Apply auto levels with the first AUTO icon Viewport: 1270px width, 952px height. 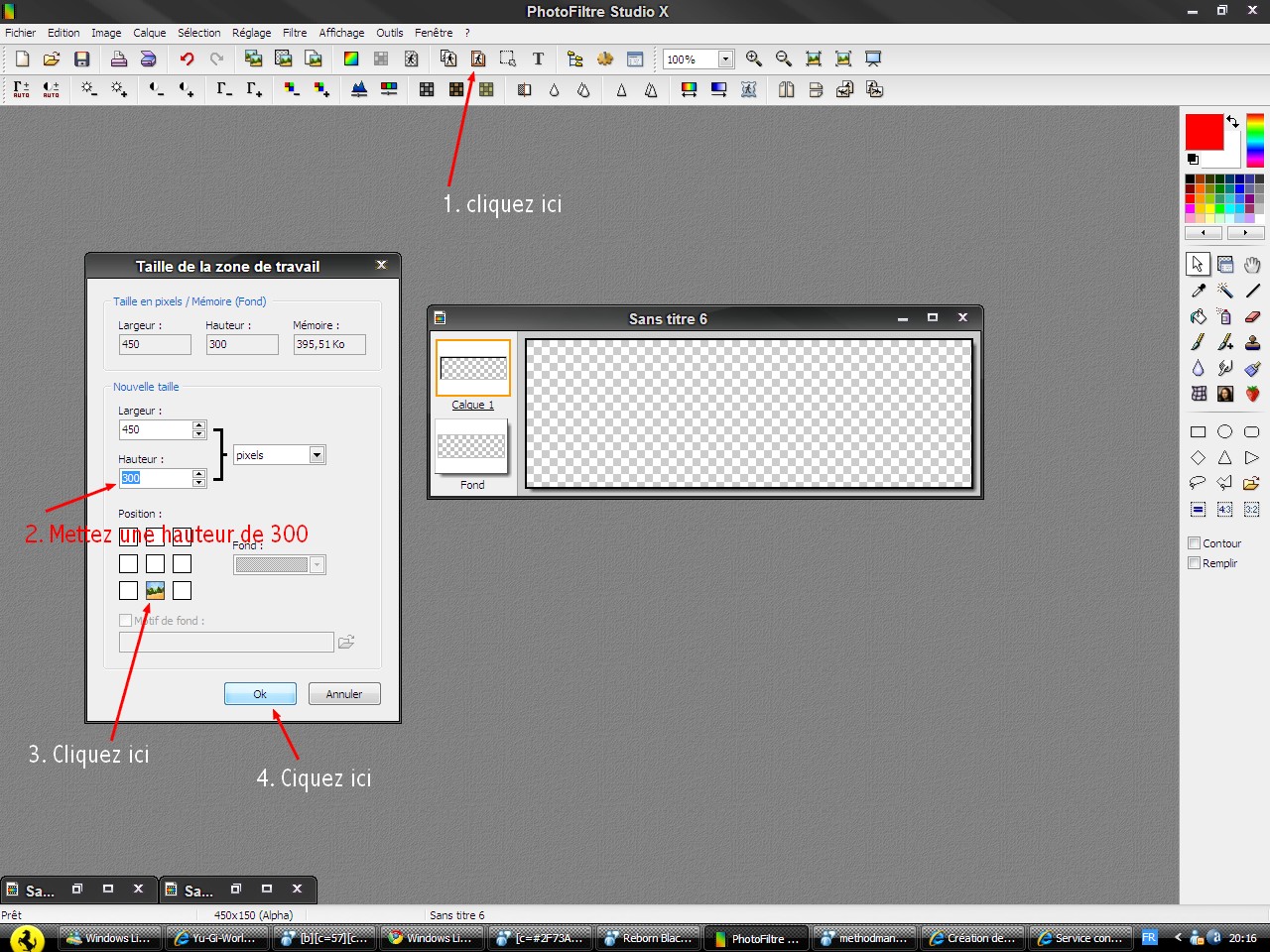coord(22,89)
